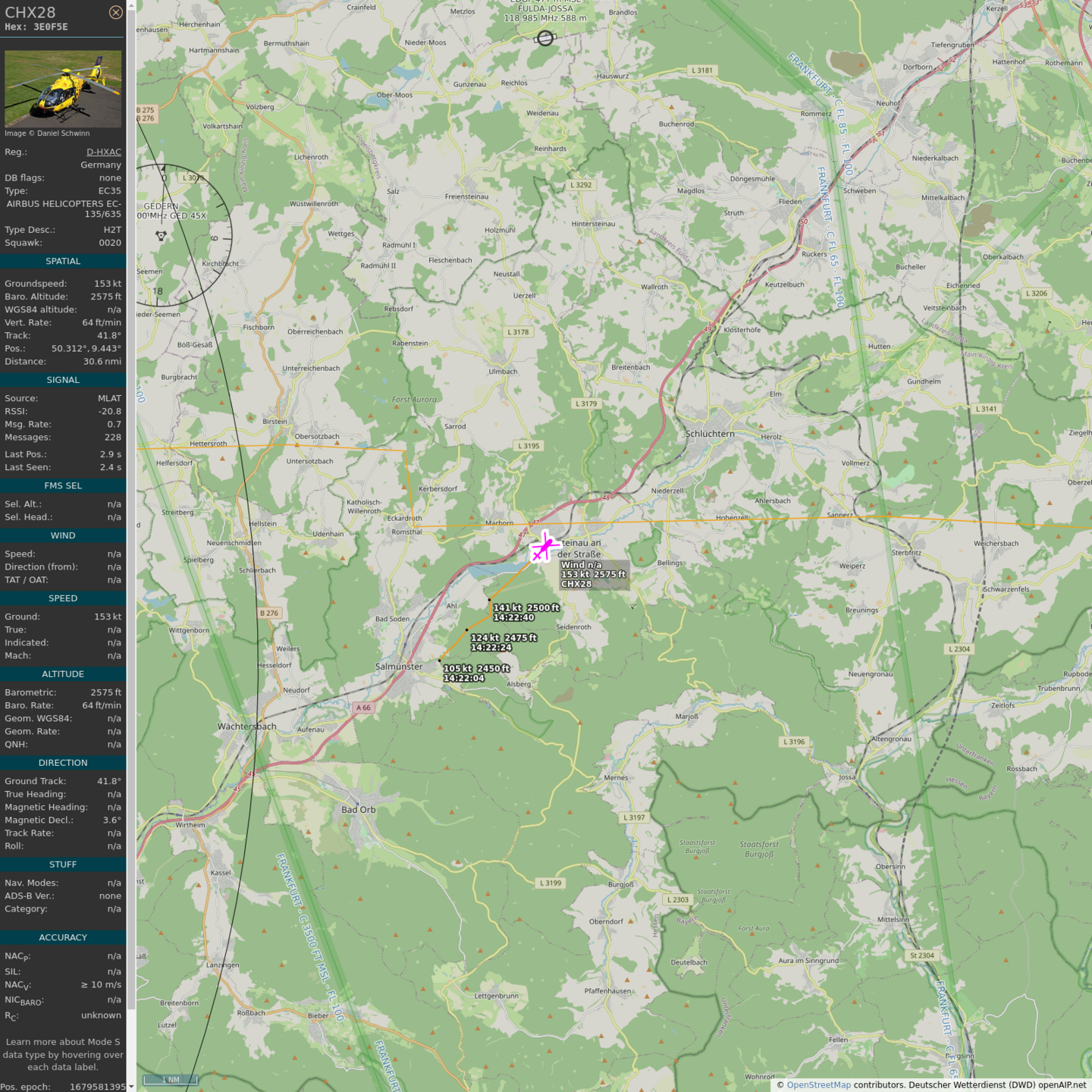Click the track point at 14:22:04
1092x1092 pixels.
(x=440, y=661)
